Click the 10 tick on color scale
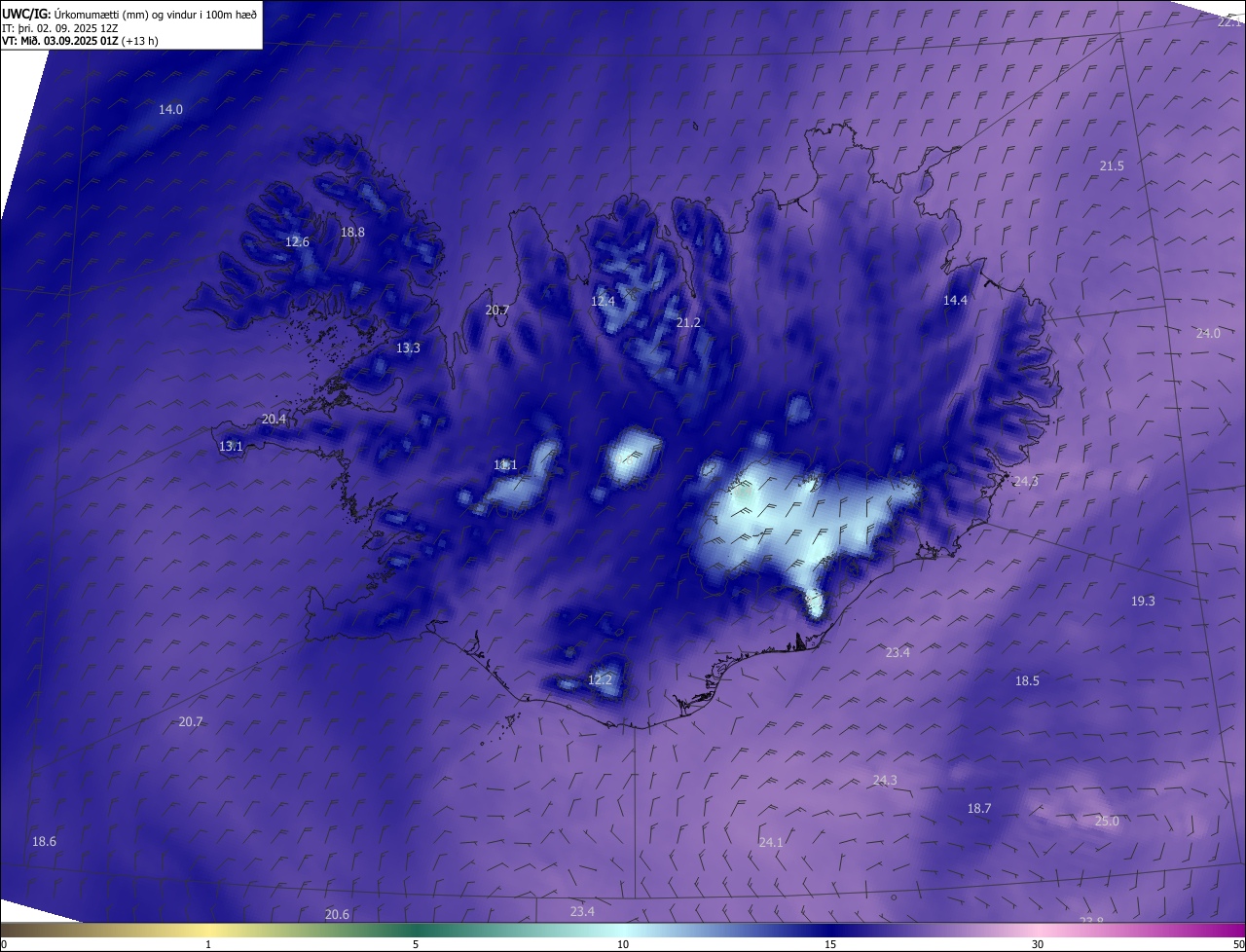 point(623,945)
